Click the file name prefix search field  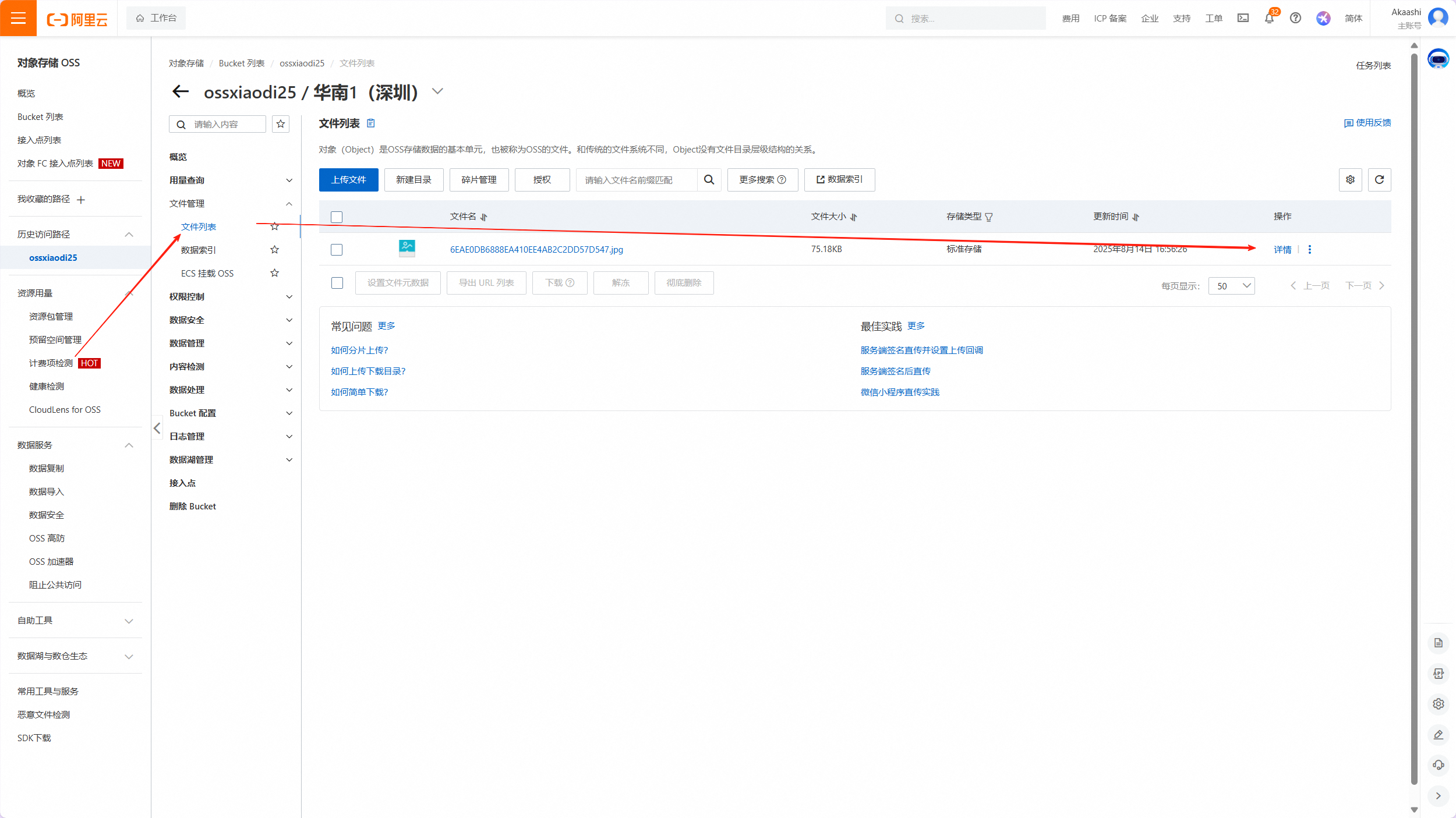point(636,180)
